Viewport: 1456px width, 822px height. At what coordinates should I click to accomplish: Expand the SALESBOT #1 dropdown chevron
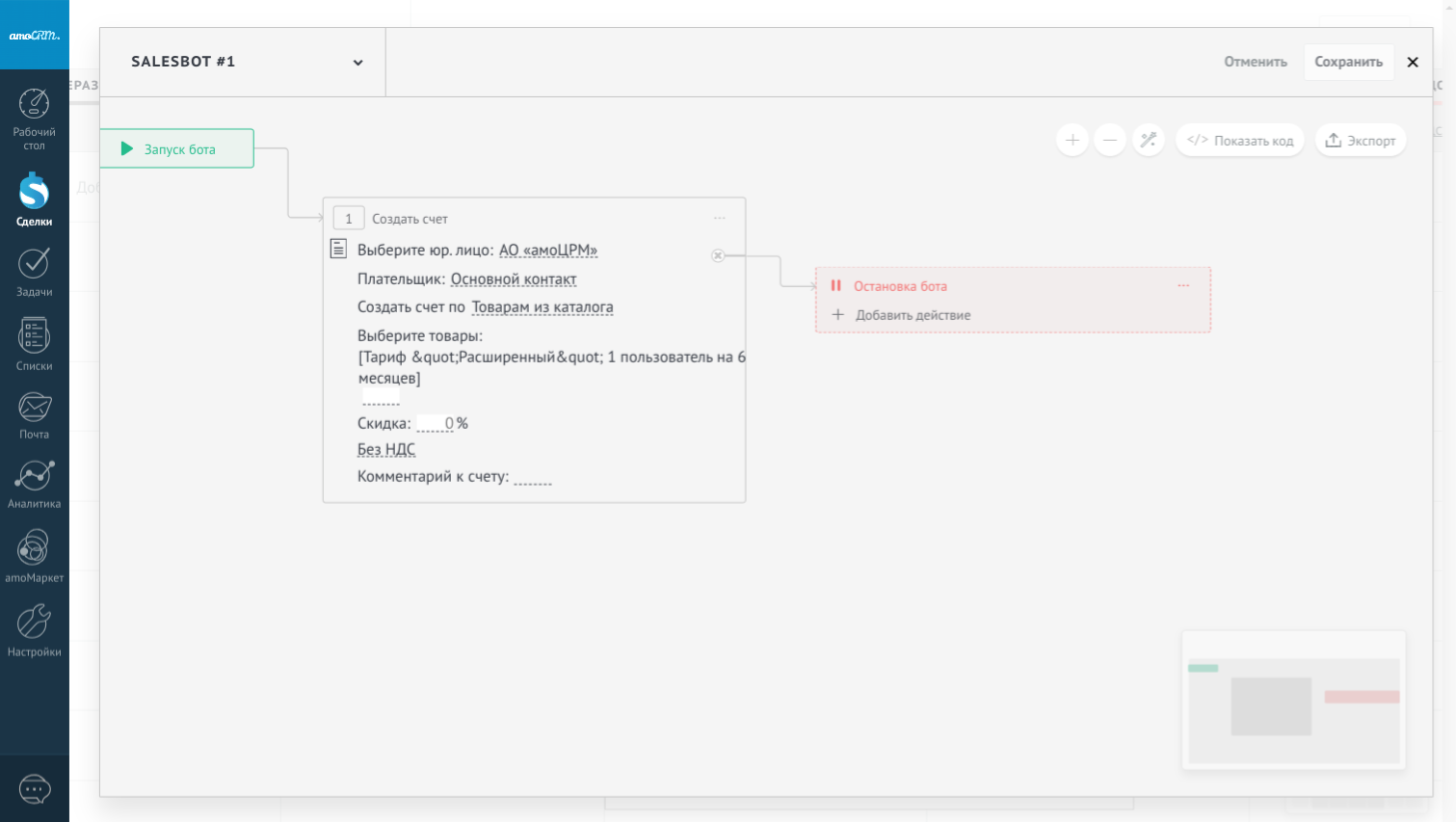pos(357,63)
